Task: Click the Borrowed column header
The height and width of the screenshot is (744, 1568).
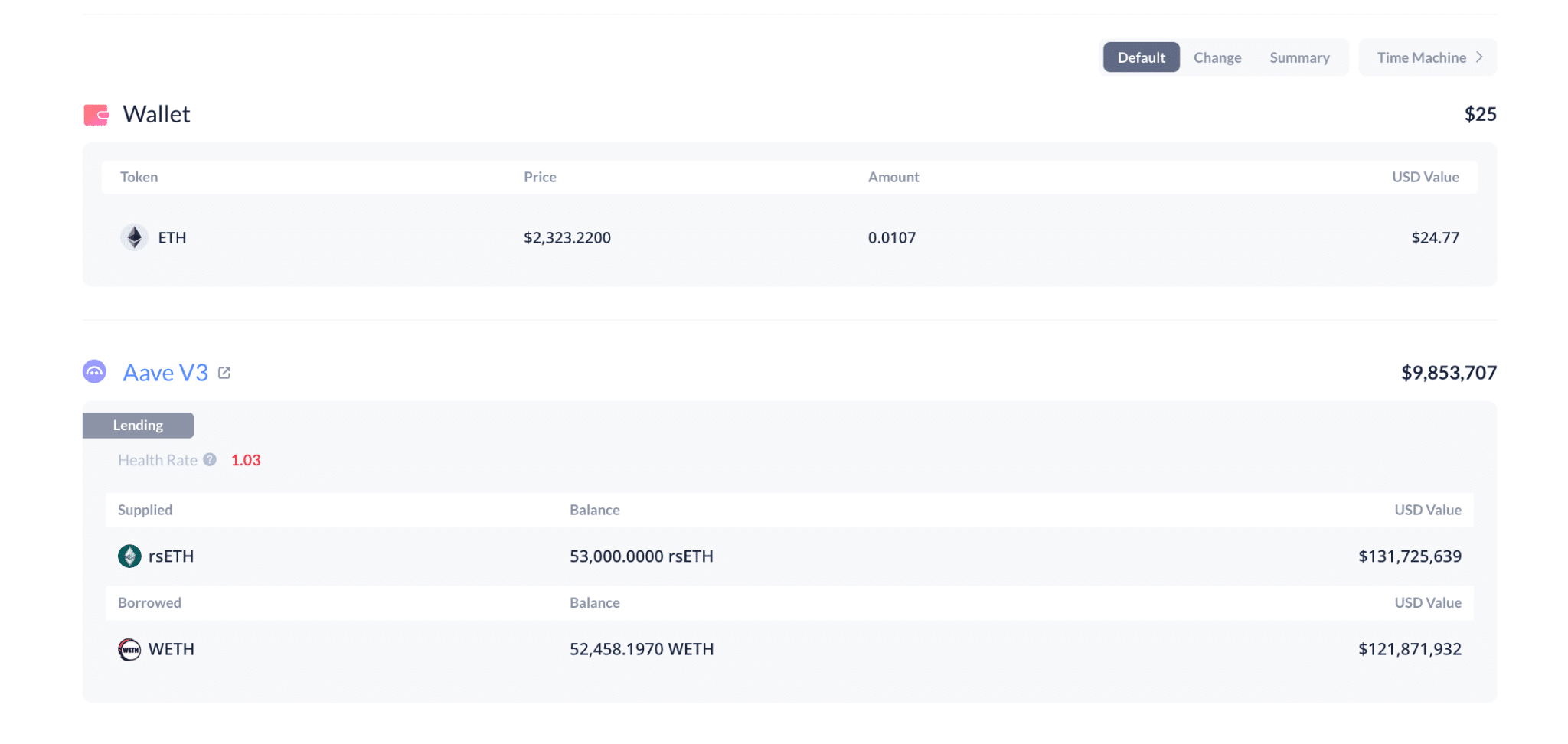Action: coord(149,602)
